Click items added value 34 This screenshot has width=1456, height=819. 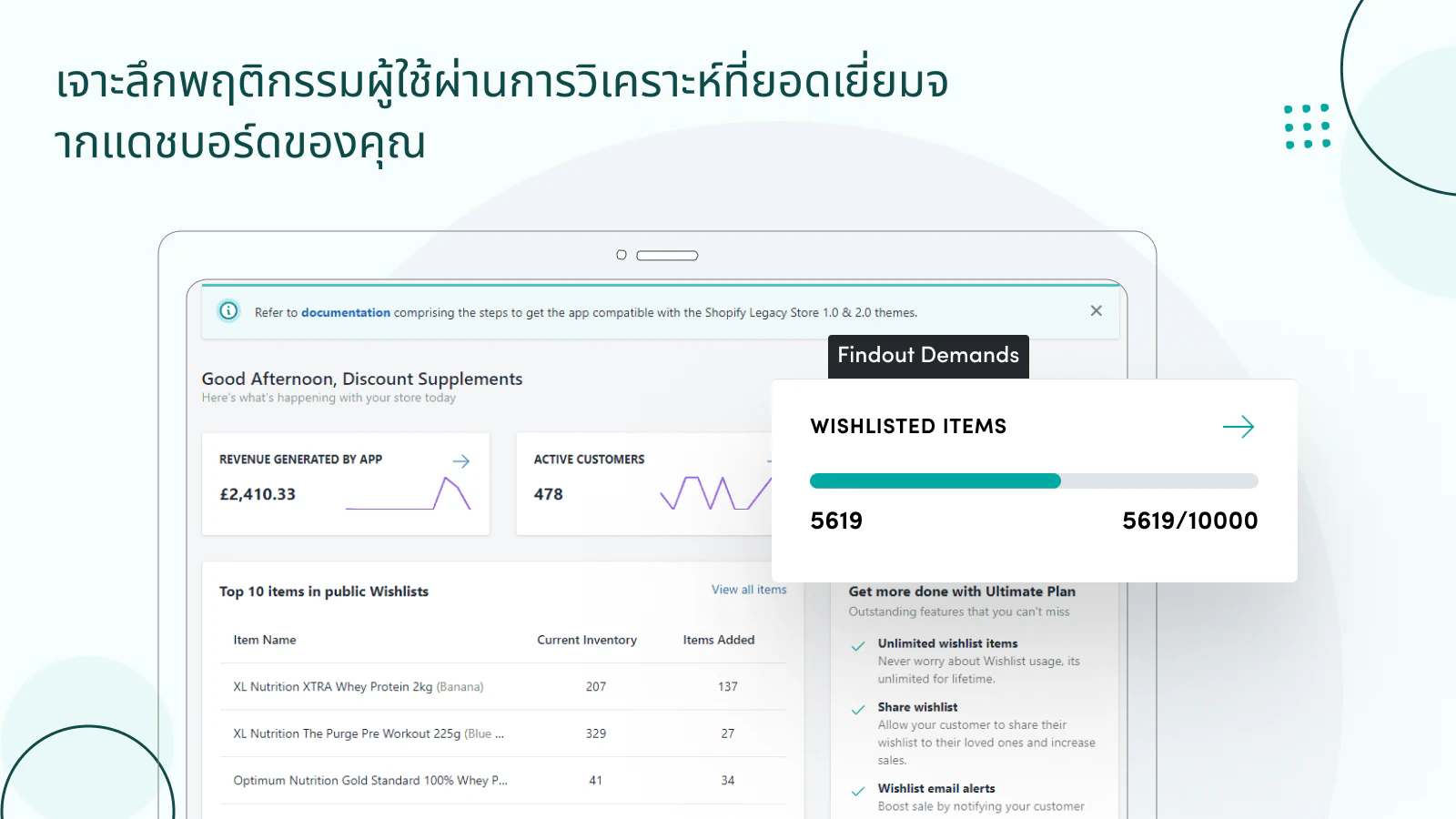728,781
